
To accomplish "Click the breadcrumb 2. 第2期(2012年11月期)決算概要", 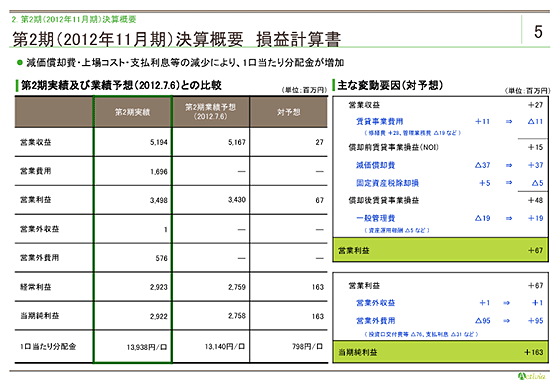I will pyautogui.click(x=74, y=19).
